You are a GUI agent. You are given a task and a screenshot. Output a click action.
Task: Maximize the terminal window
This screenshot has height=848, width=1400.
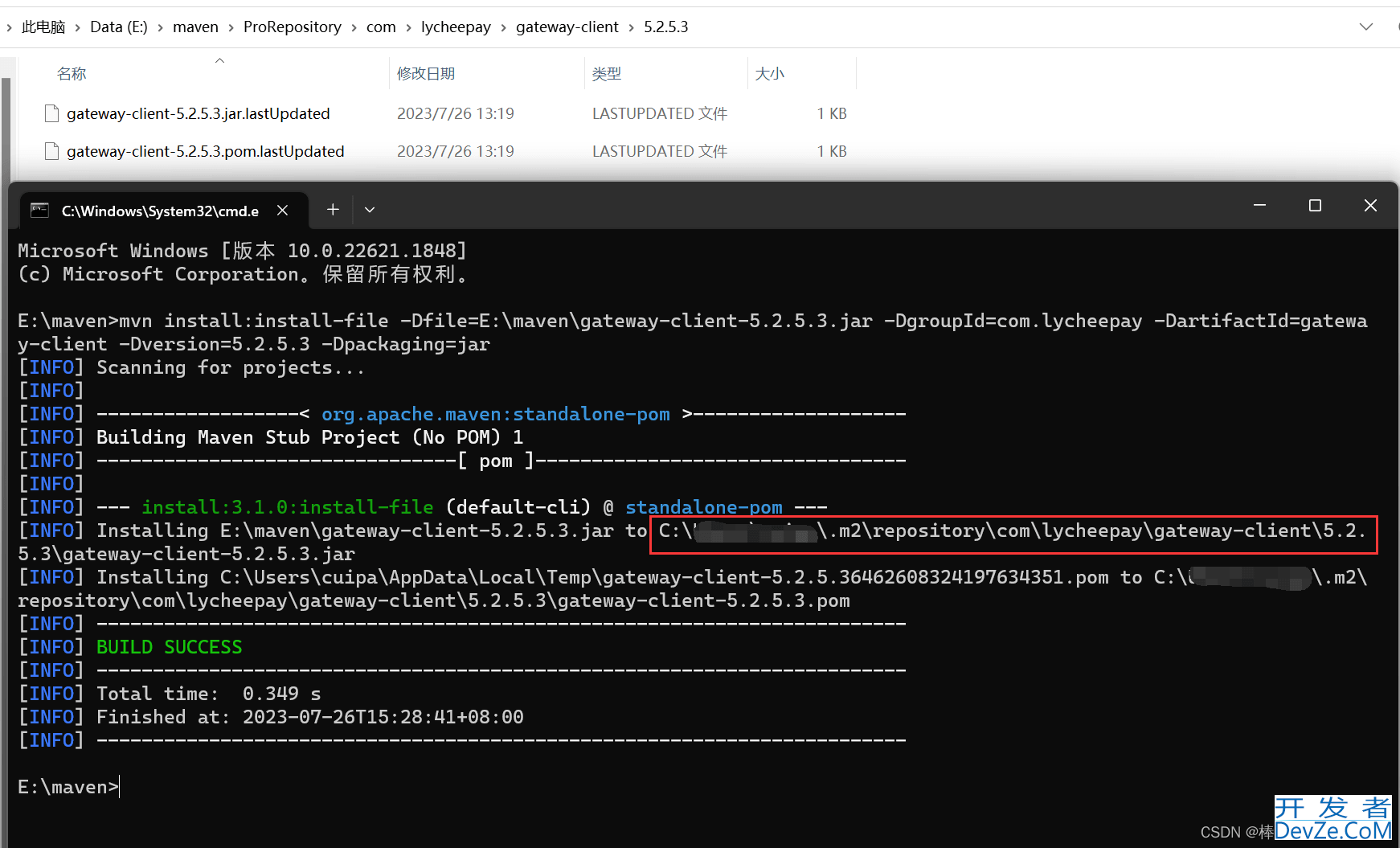1315,206
